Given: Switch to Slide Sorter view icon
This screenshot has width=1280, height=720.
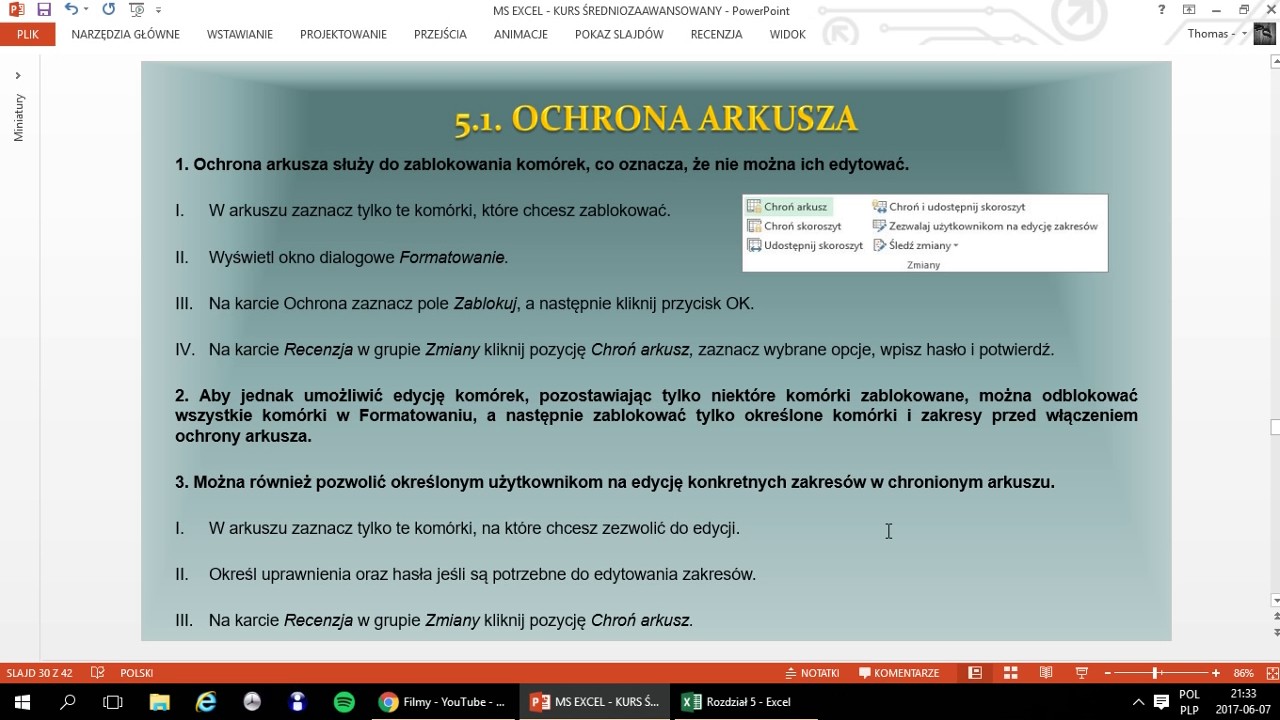Looking at the screenshot, I should (x=1010, y=673).
